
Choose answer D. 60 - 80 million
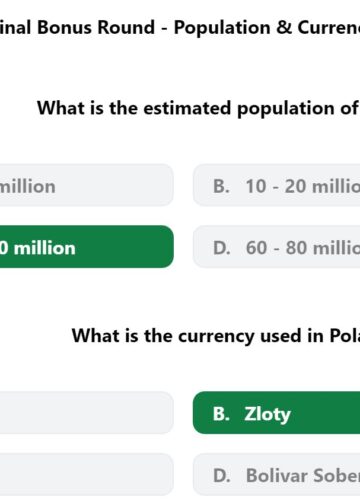pyautogui.click(x=277, y=247)
